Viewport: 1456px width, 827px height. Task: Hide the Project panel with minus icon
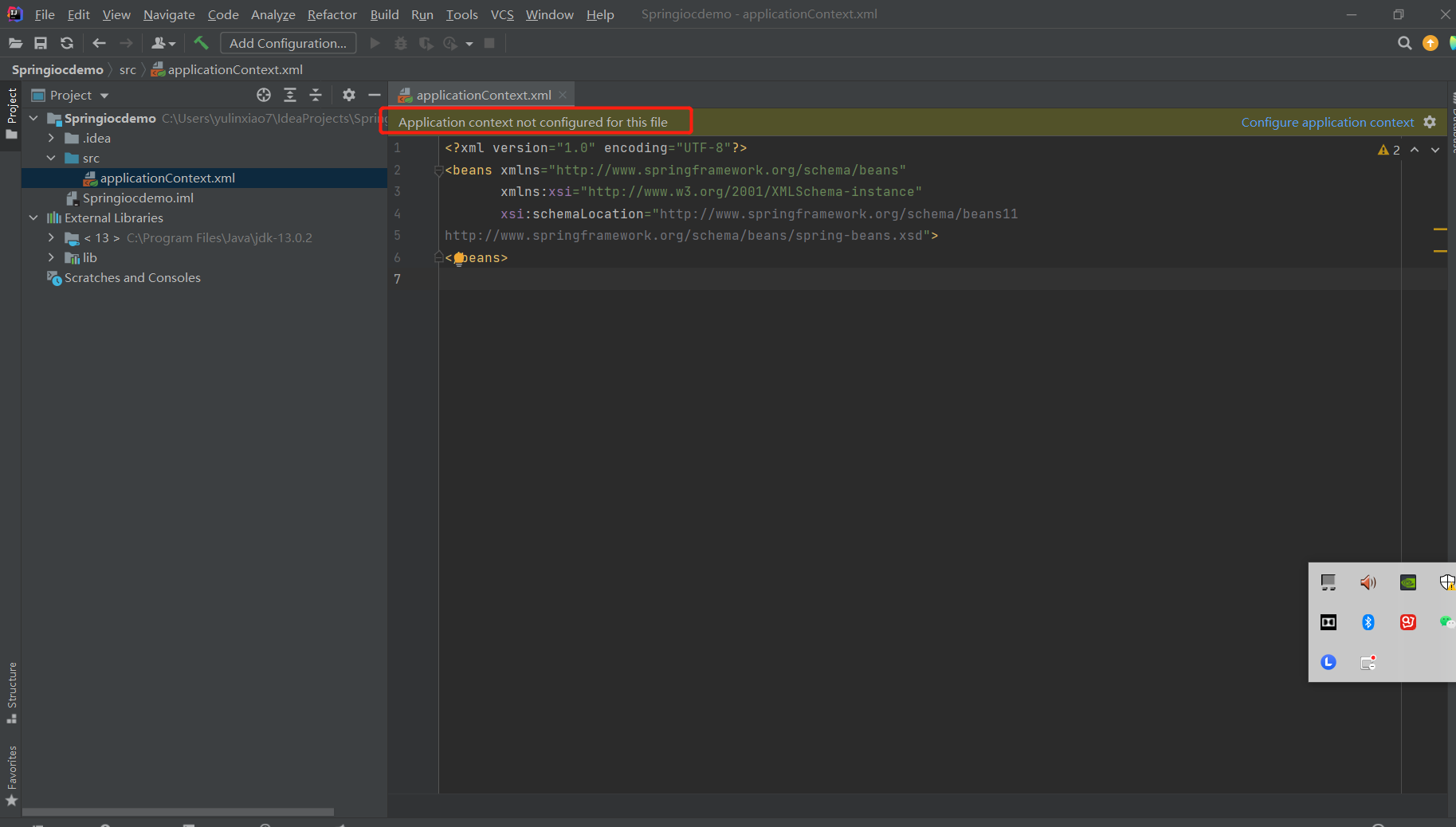coord(375,95)
